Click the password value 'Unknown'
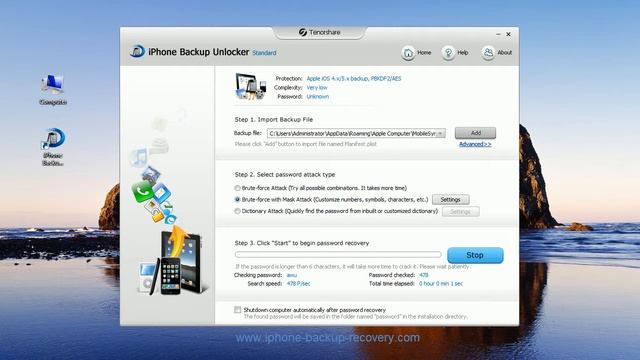 click(318, 96)
